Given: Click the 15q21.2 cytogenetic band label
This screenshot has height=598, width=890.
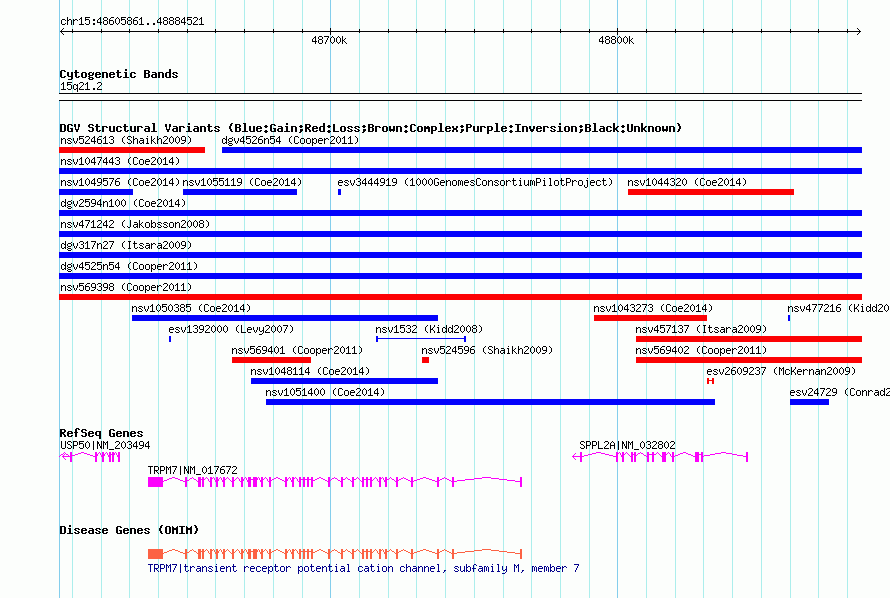Looking at the screenshot, I should (81, 86).
